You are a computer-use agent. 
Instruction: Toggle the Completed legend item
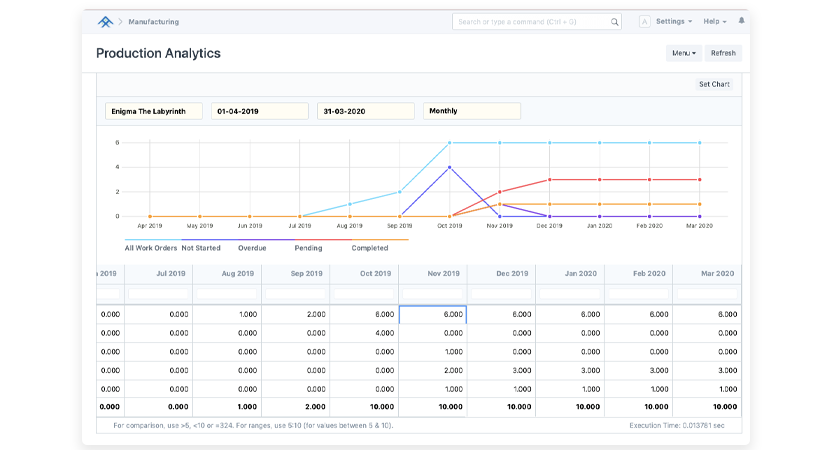(370, 248)
